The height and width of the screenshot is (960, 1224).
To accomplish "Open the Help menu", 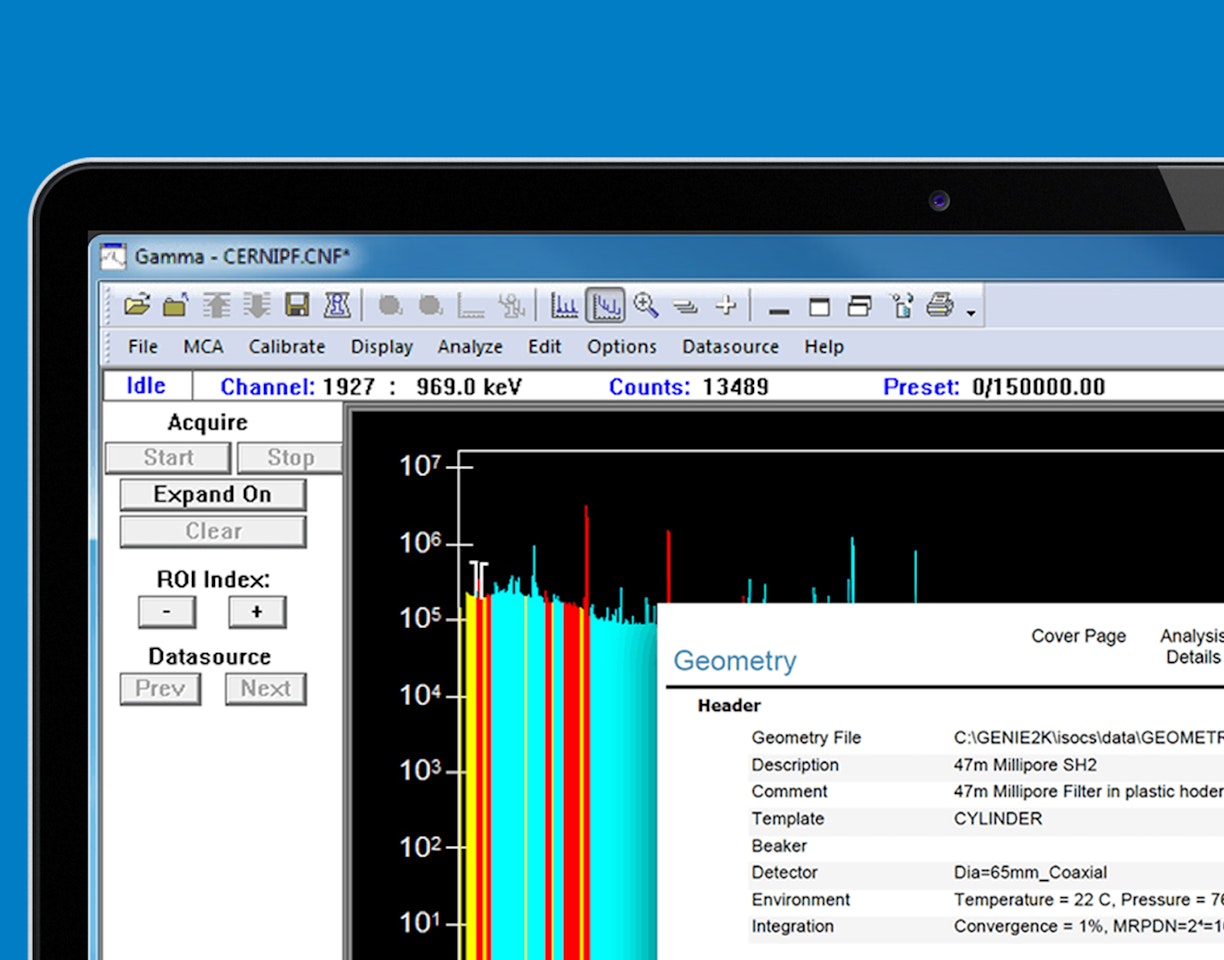I will (824, 347).
